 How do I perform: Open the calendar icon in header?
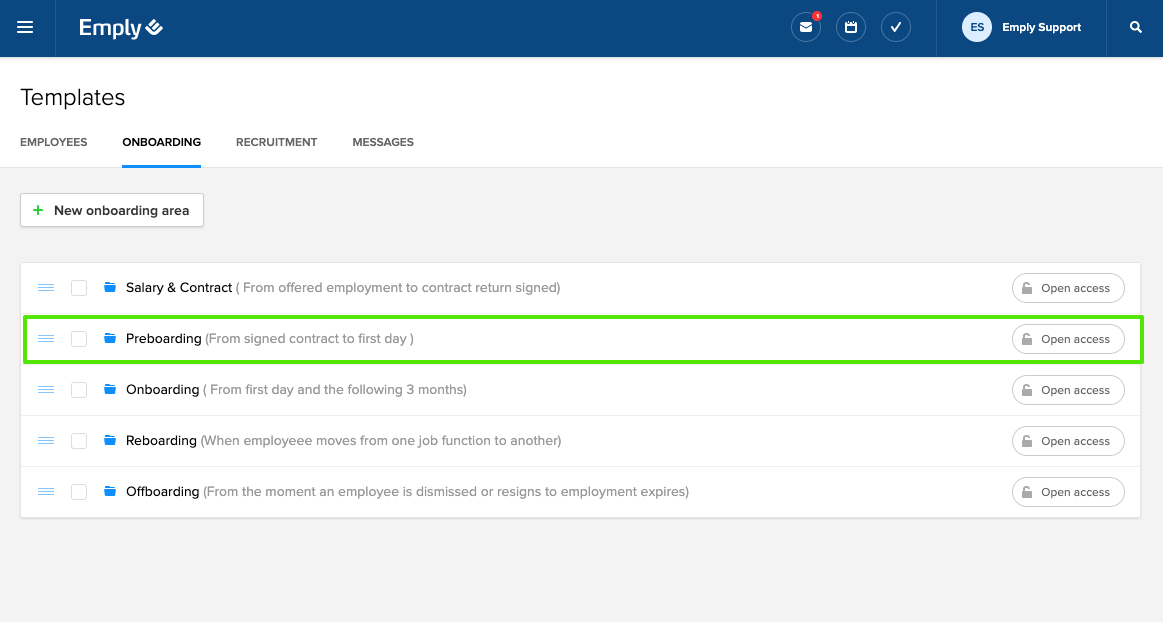pyautogui.click(x=851, y=28)
